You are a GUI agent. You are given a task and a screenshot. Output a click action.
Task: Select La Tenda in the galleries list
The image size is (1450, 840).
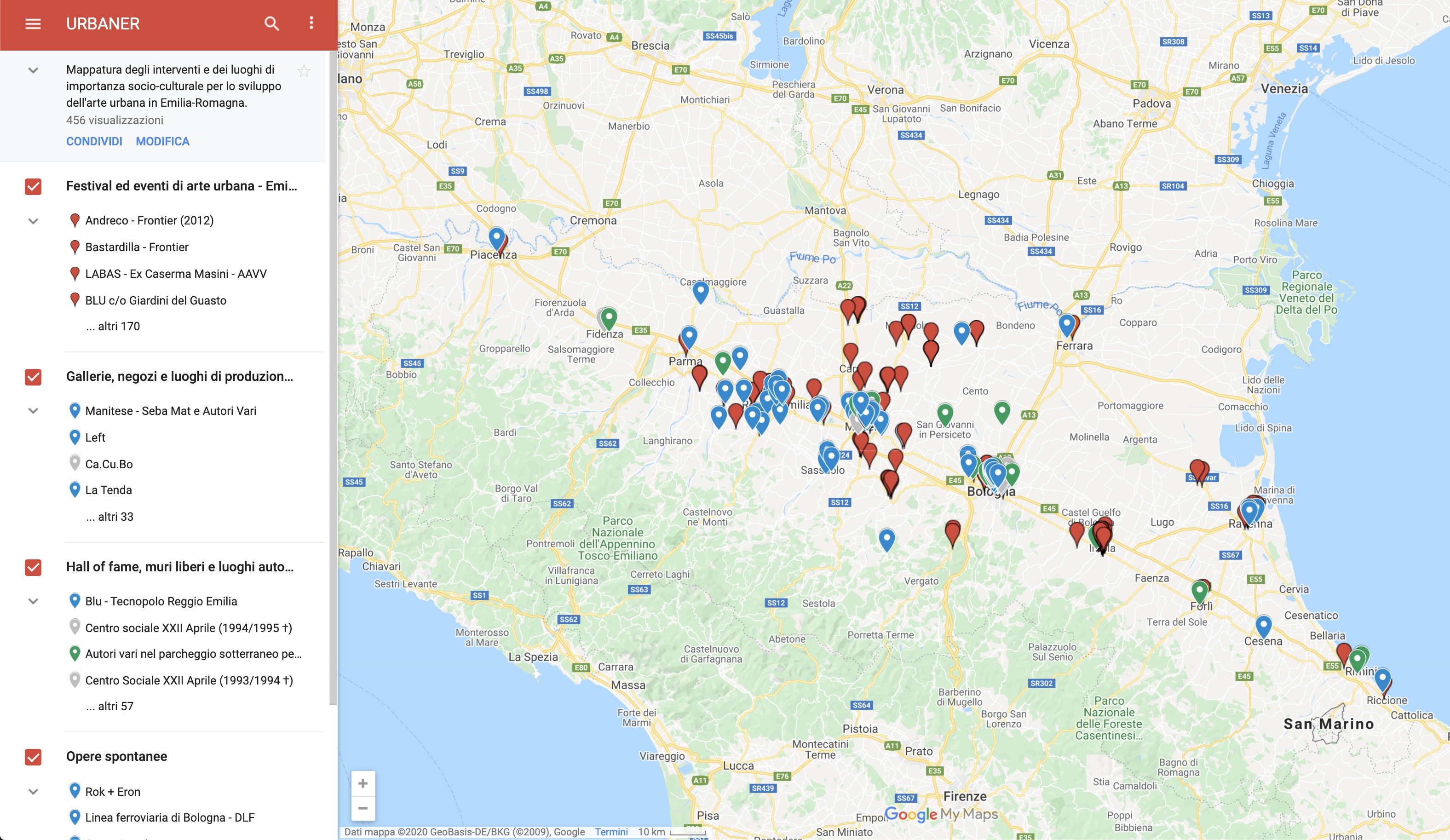tap(108, 490)
